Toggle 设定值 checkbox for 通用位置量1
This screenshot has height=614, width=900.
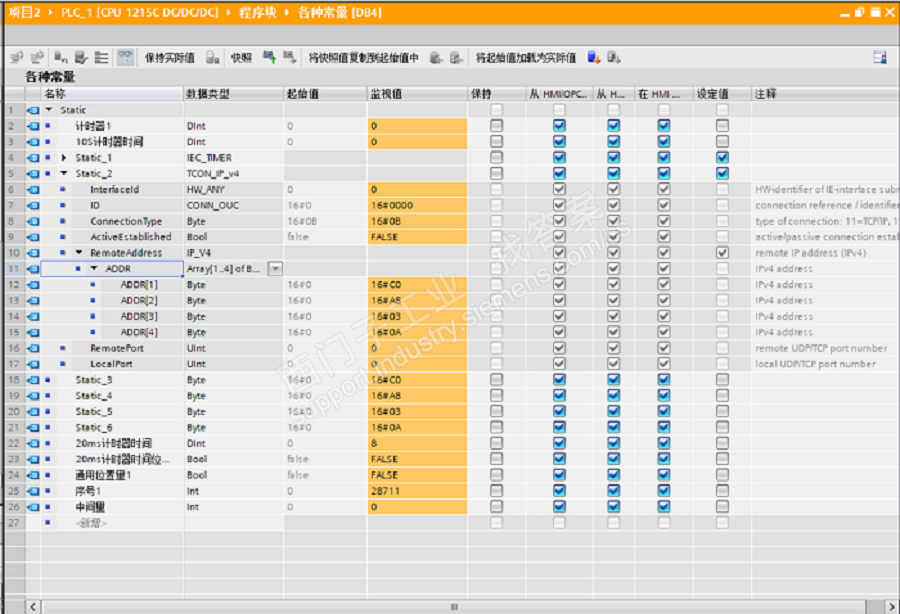(x=723, y=475)
